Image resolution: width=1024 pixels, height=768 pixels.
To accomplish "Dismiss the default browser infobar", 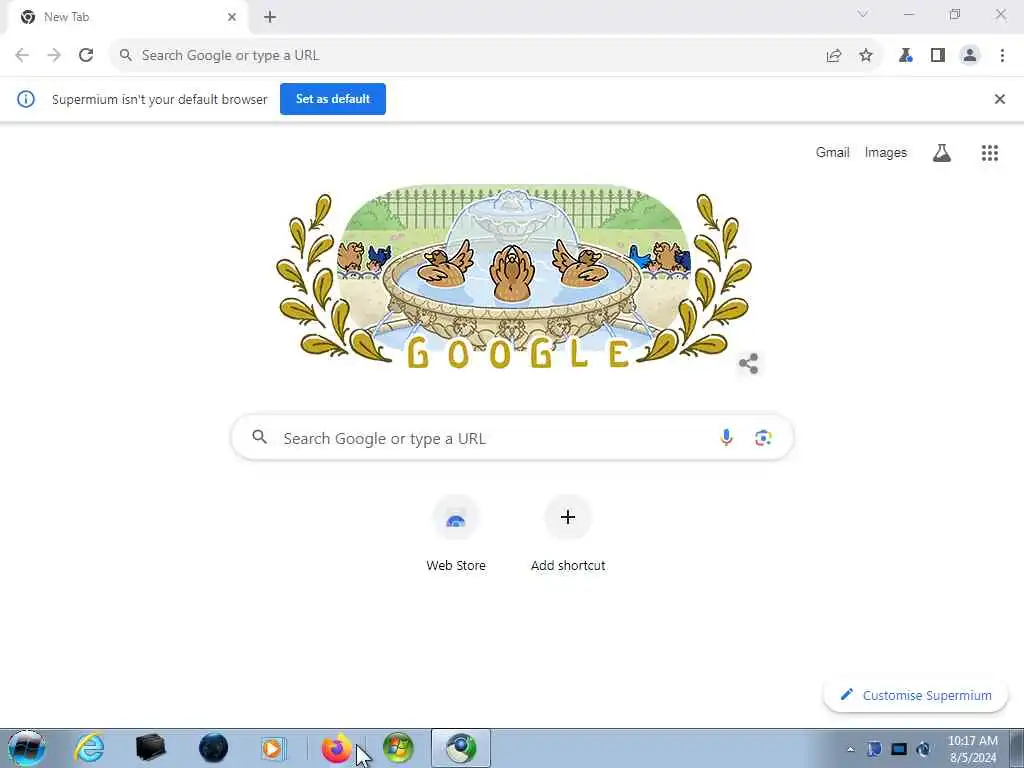I will point(1000,99).
